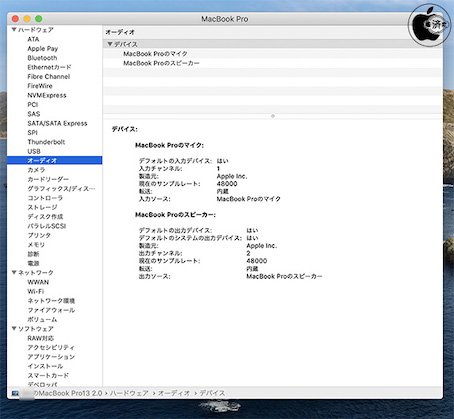The width and height of the screenshot is (454, 419).
Task: Collapse the ネットワーク section triangle
Action: point(14,272)
